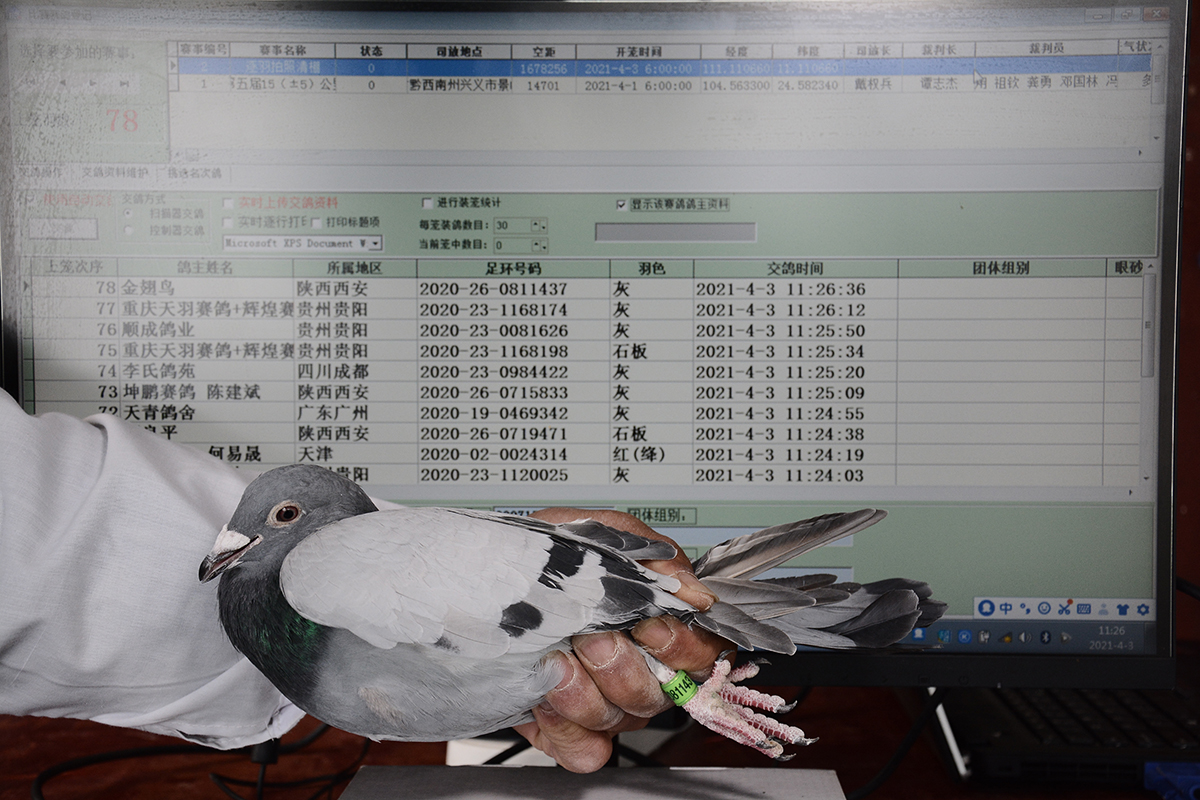Image resolution: width=1200 pixels, height=800 pixels.
Task: Select the race row 黔西南州兴义市景
Action: coord(664,85)
